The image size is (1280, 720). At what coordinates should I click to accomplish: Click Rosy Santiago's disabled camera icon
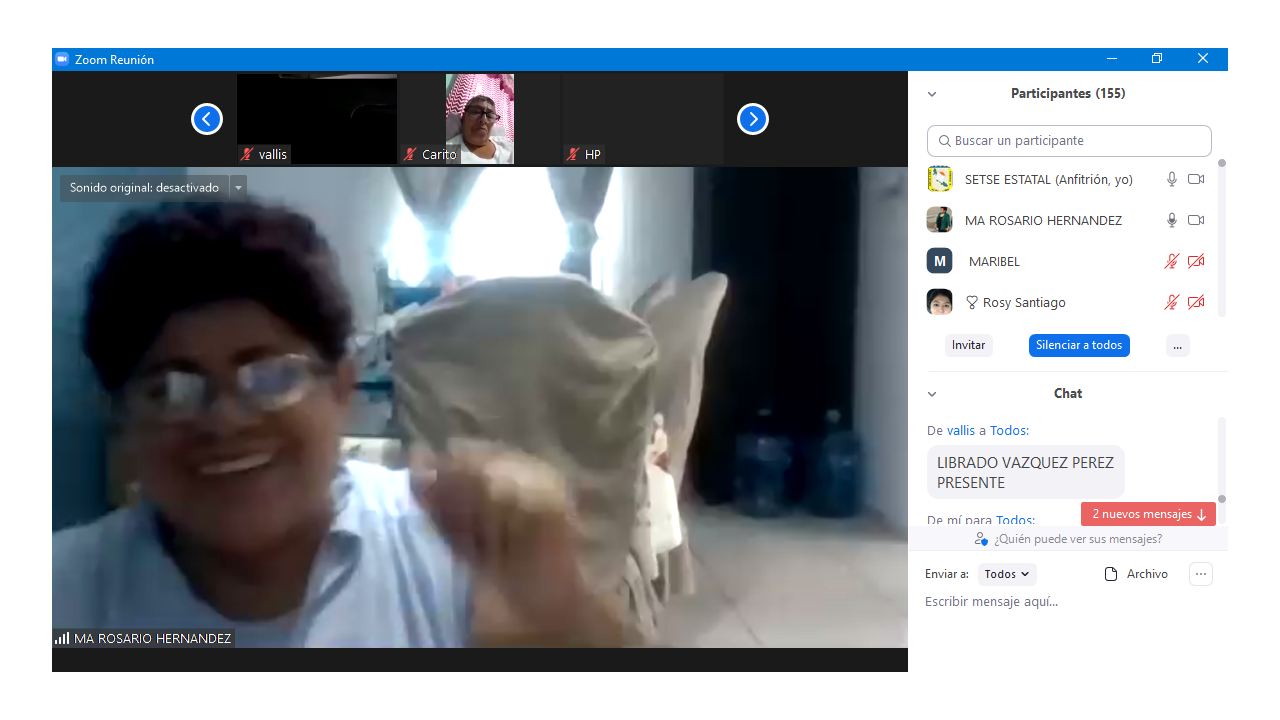[x=1196, y=302]
